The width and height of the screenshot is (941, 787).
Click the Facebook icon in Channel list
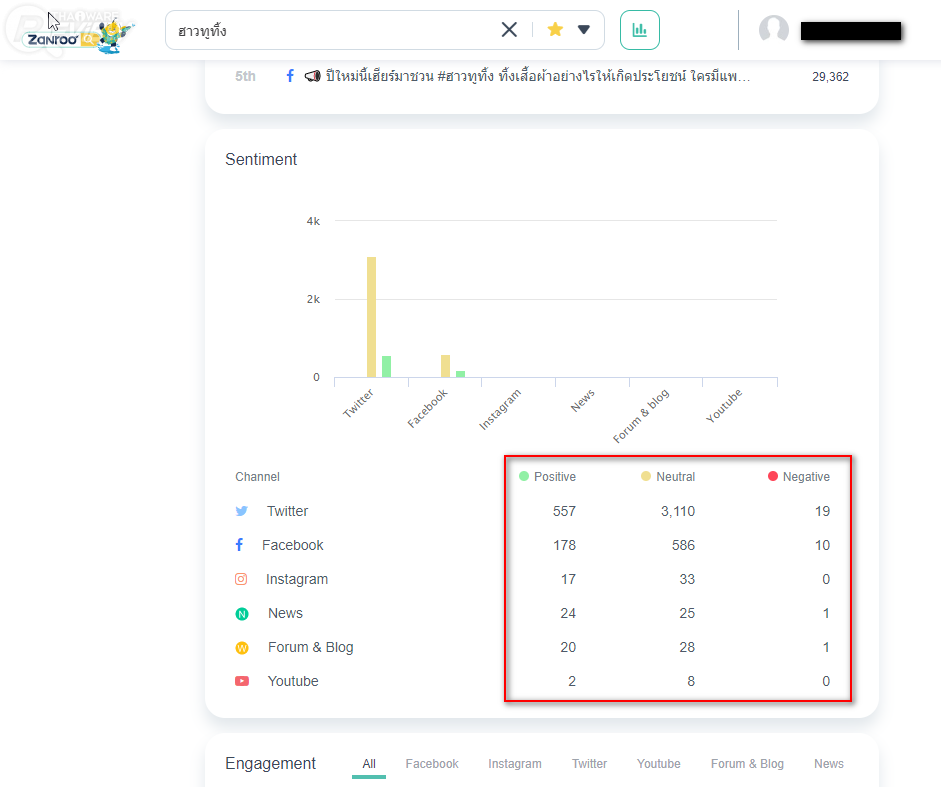239,544
